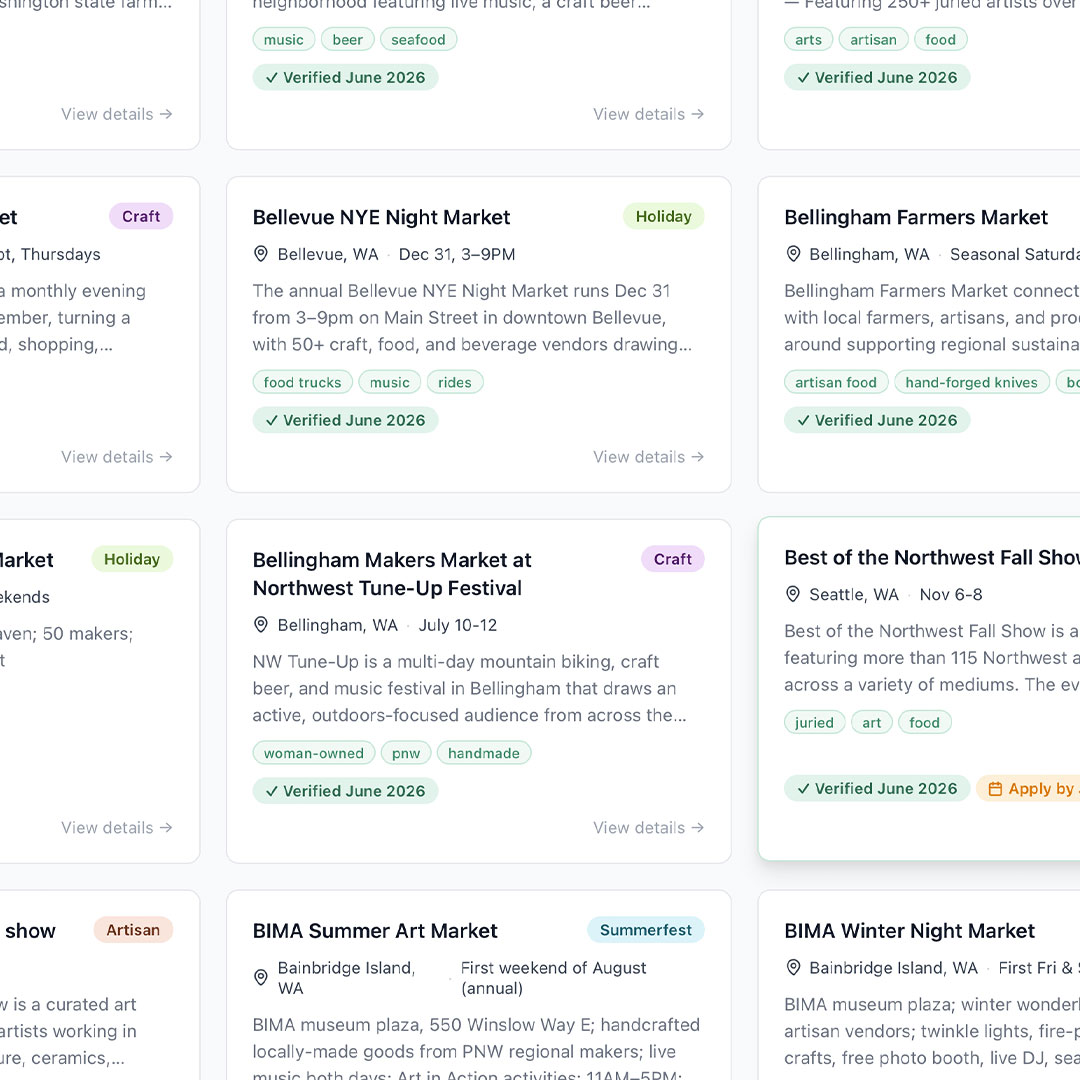The width and height of the screenshot is (1080, 1080).
Task: Click location pin icon beside Bellevue, WA
Action: pyautogui.click(x=261, y=254)
